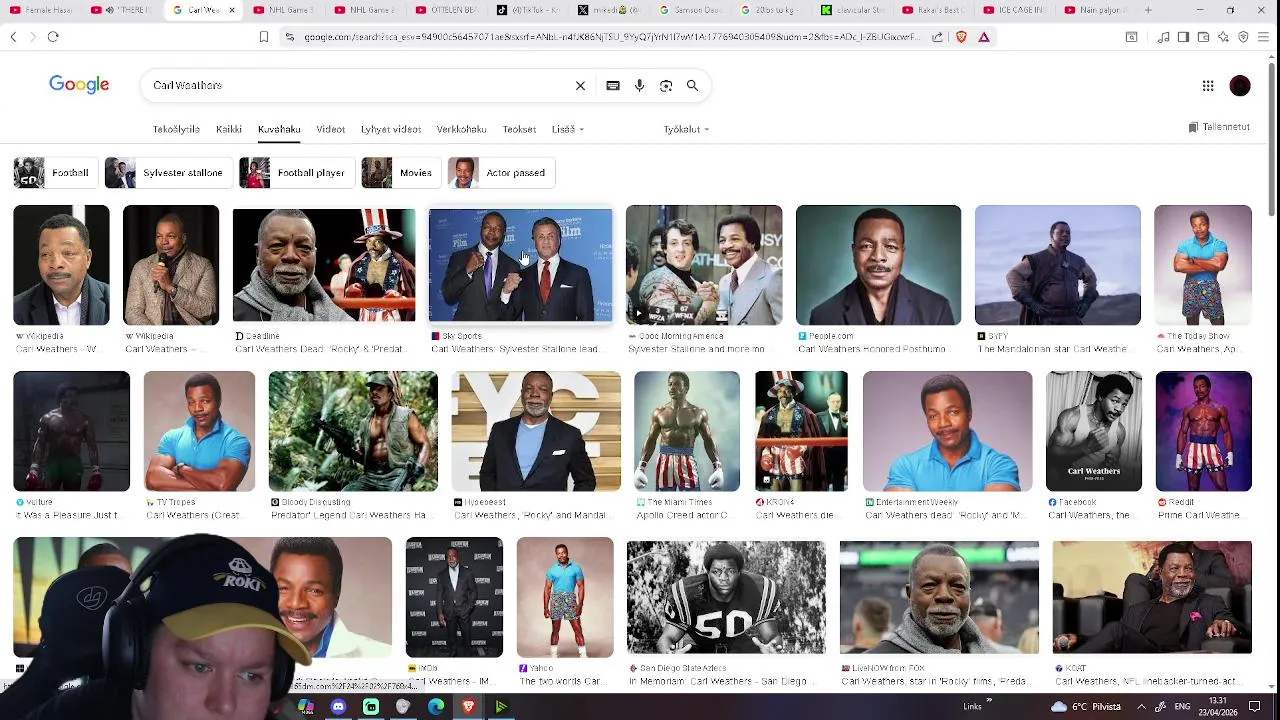Open Microsoft Edge from the taskbar
The width and height of the screenshot is (1280, 720).
point(436,707)
